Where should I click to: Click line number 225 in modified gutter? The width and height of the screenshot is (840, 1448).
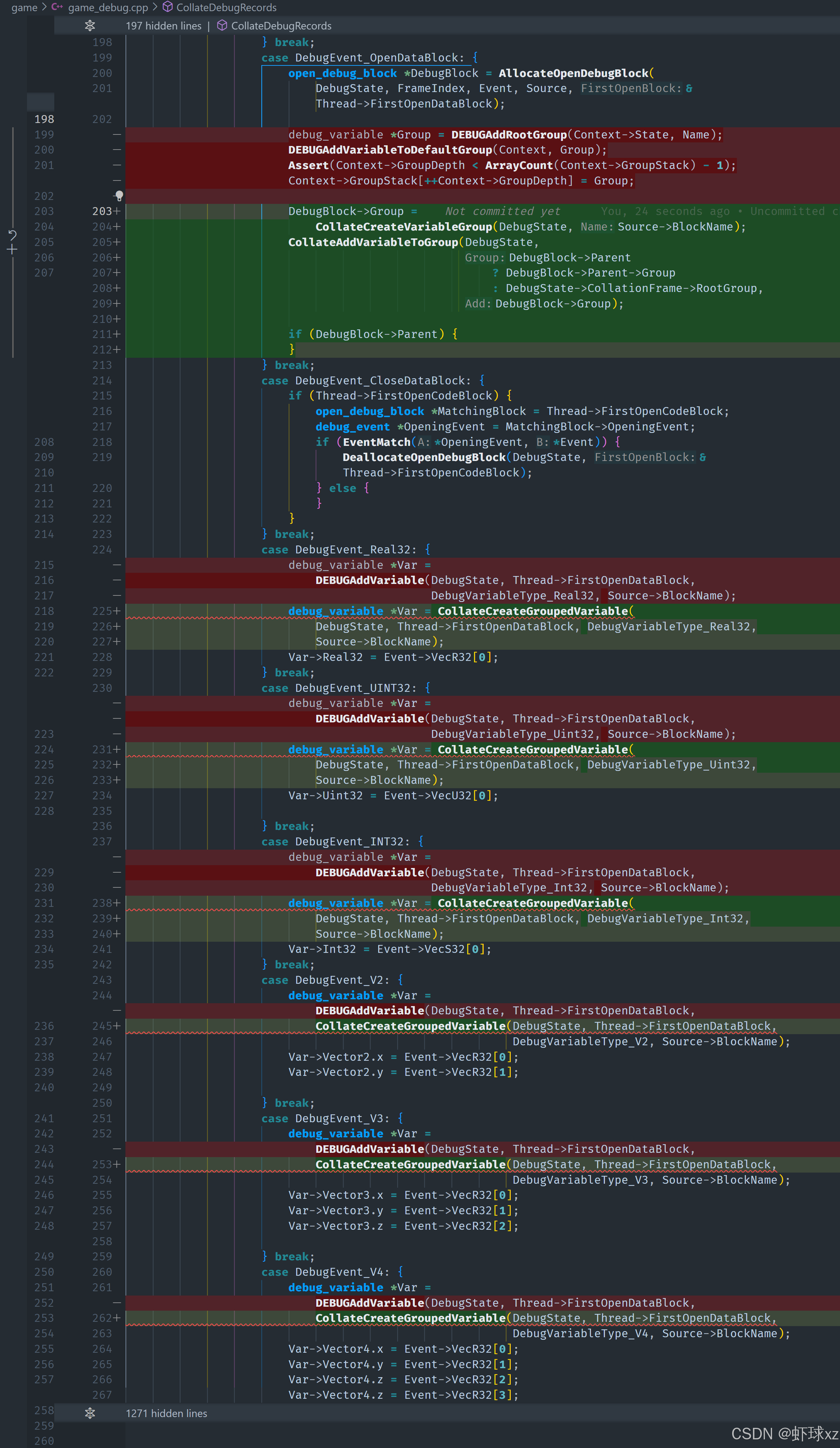tap(102, 611)
